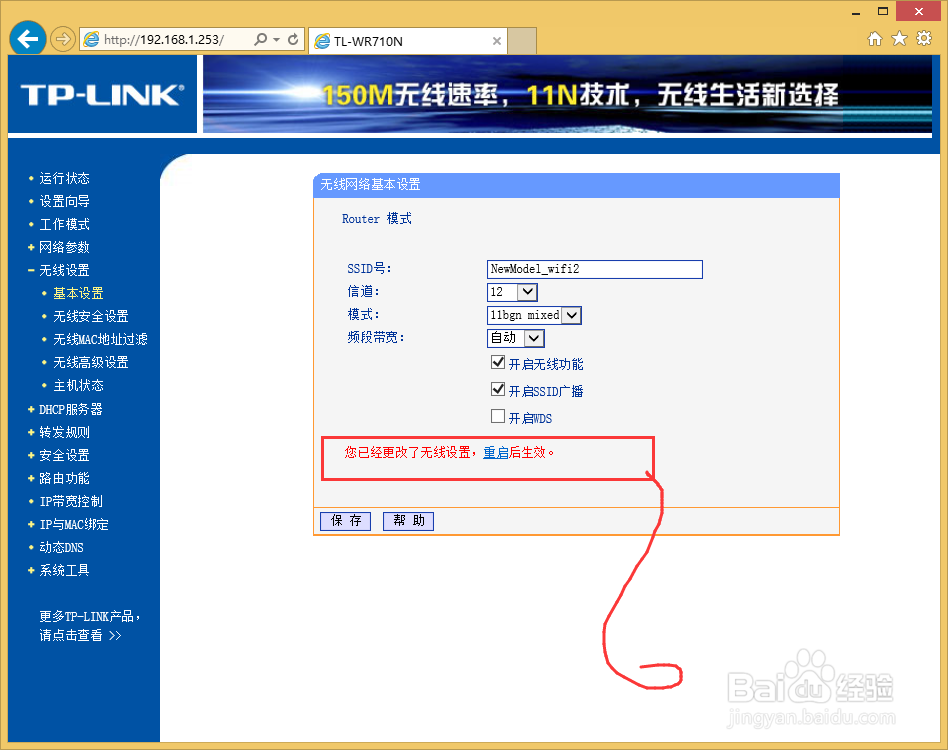Image resolution: width=948 pixels, height=750 pixels.
Task: Open the 模式 11bgn mixed dropdown
Action: click(534, 315)
